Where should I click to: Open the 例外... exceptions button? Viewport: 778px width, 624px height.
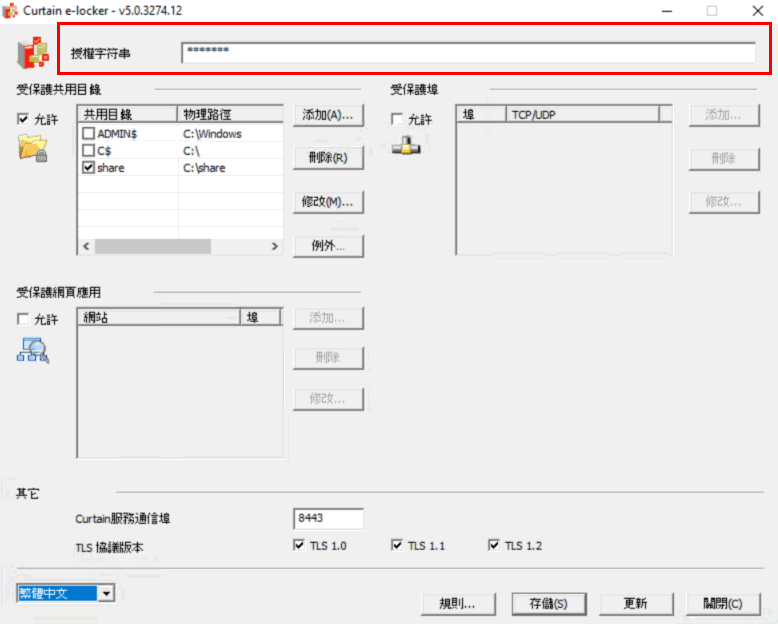pos(328,246)
